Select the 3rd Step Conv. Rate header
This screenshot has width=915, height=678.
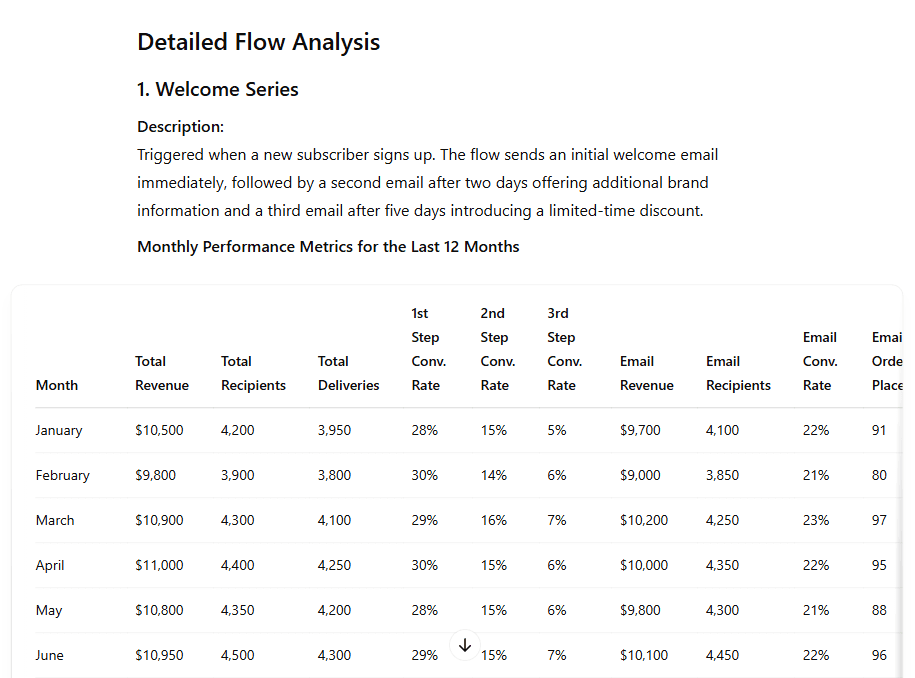564,349
